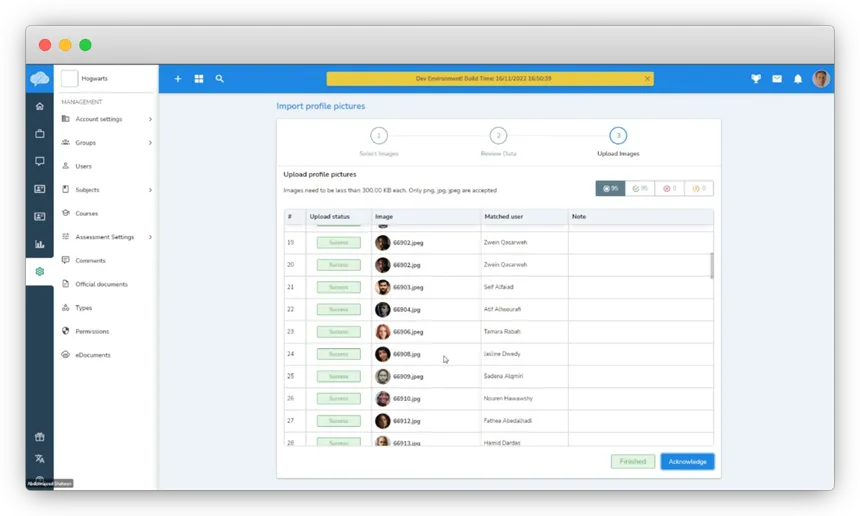Filter by failed uploads red icon

click(x=670, y=189)
